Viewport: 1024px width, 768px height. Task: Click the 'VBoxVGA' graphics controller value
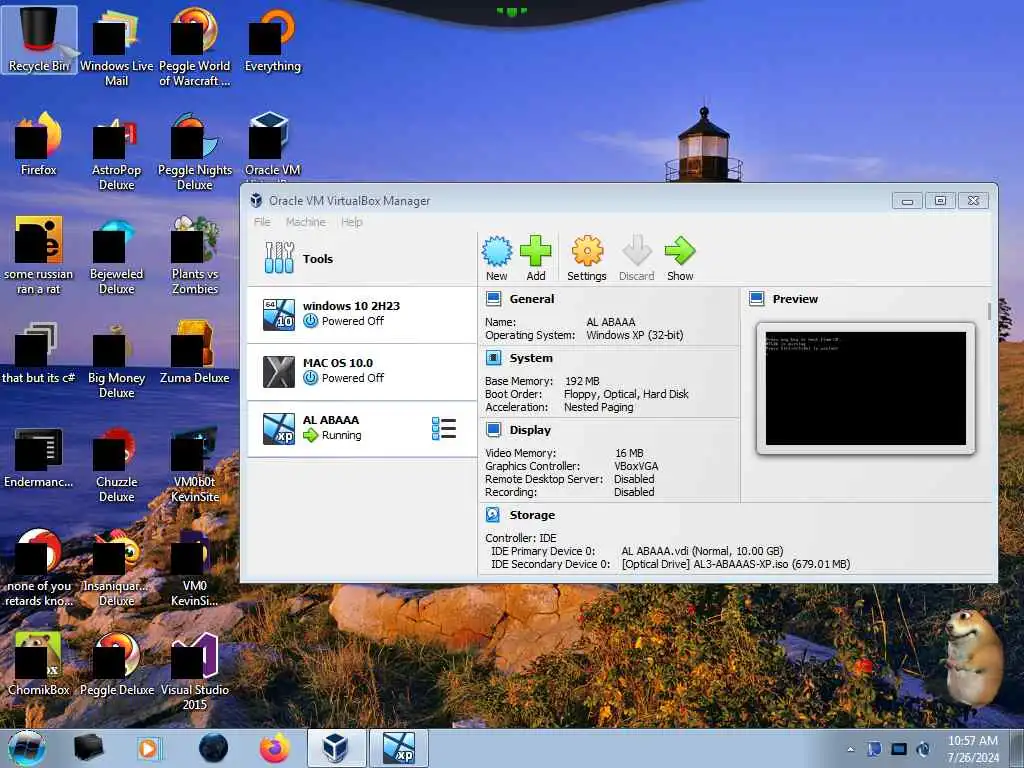coord(636,466)
